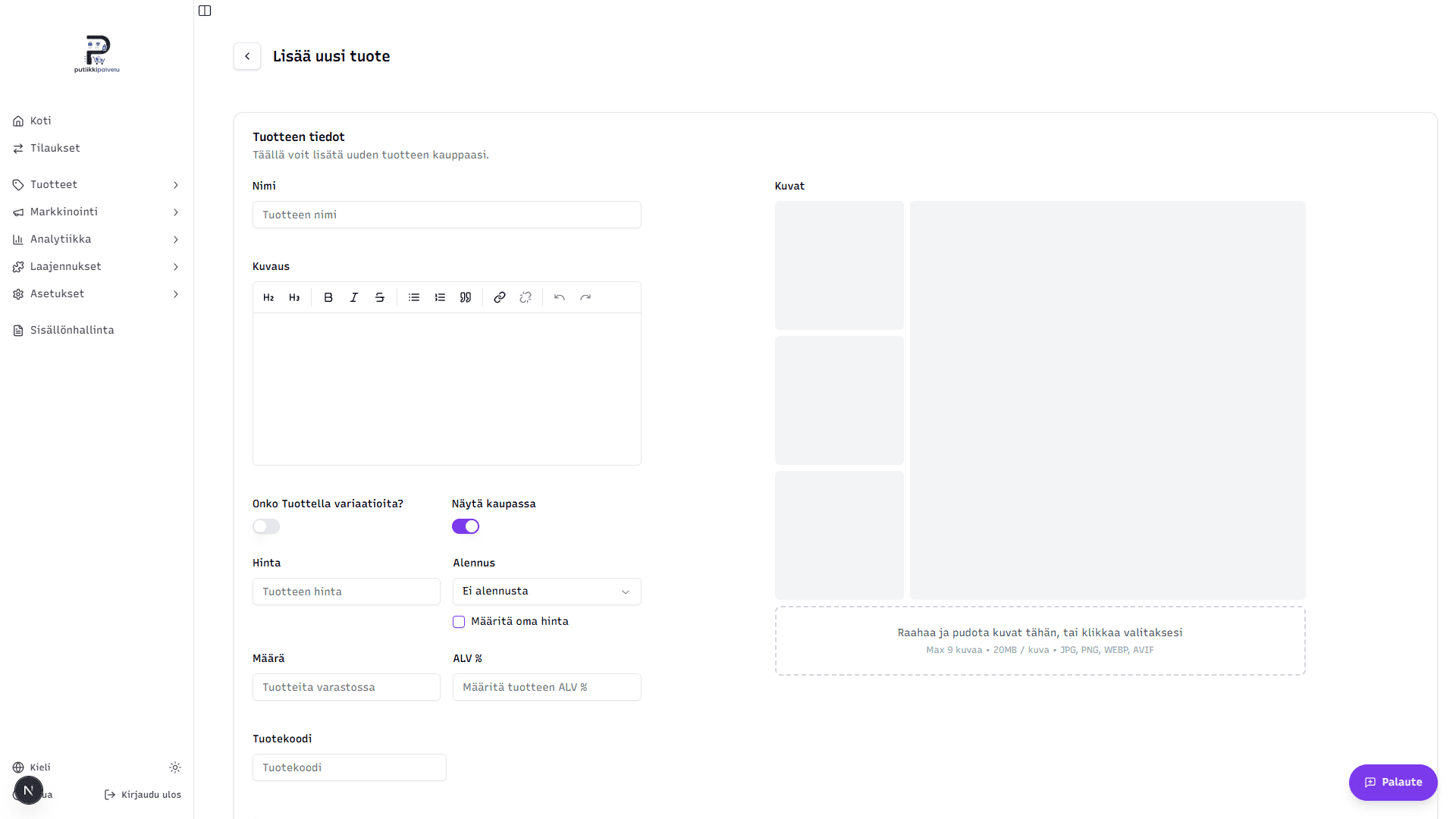Click the round N avatar icon

click(x=29, y=791)
